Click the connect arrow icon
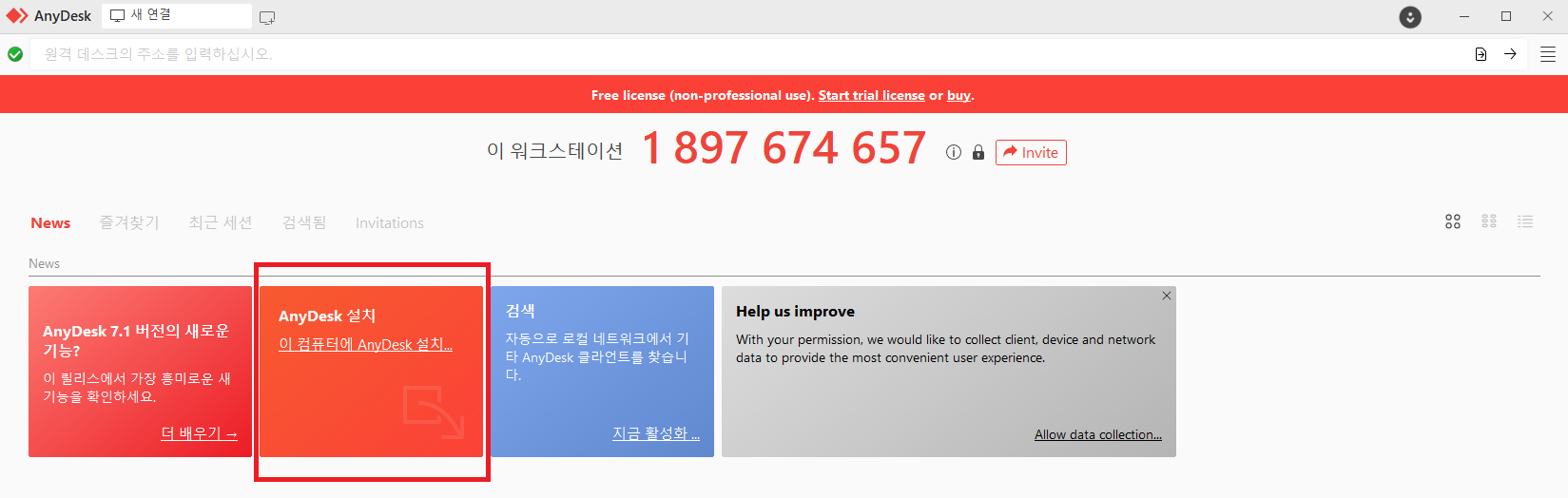The width and height of the screenshot is (1568, 498). click(1510, 54)
